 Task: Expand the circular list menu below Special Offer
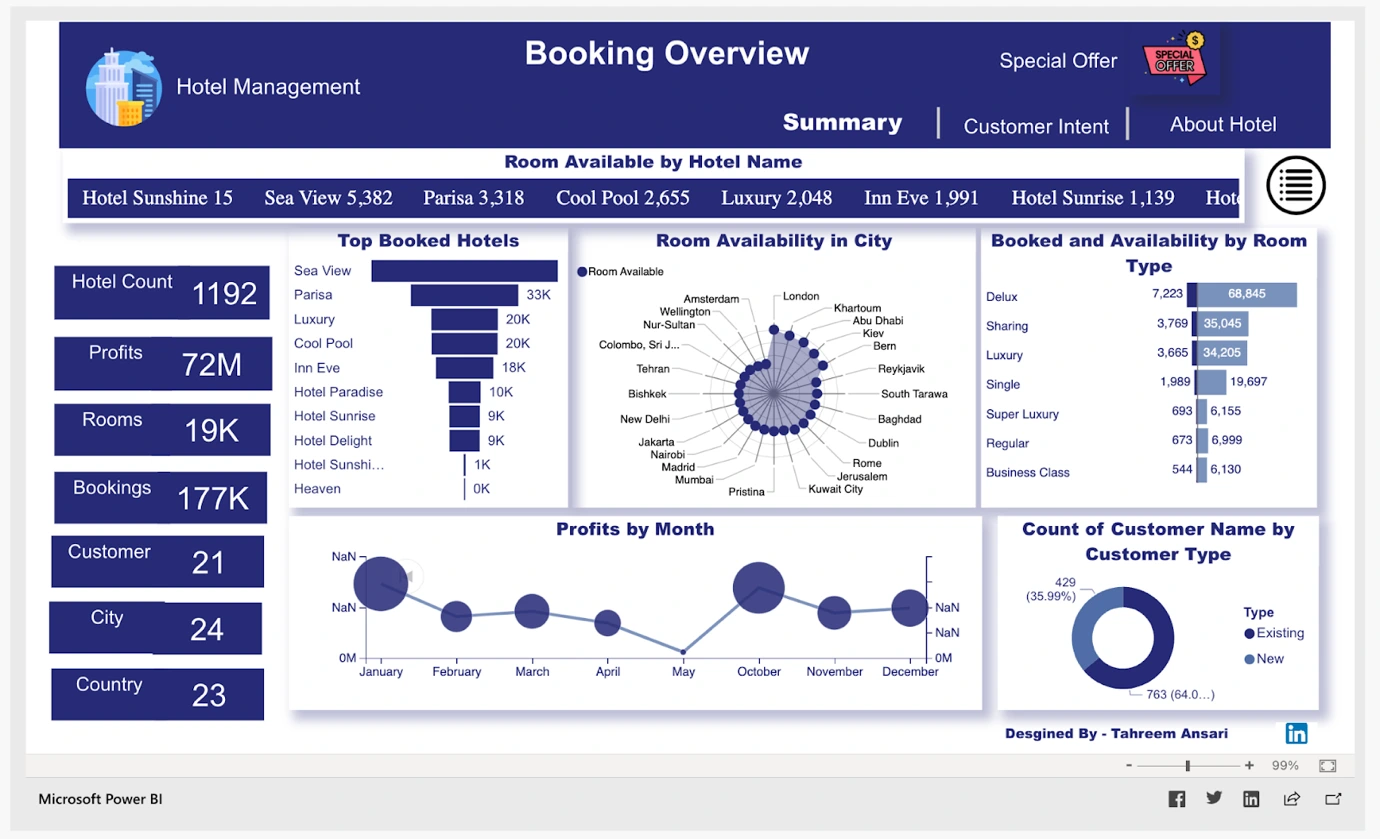click(1295, 185)
